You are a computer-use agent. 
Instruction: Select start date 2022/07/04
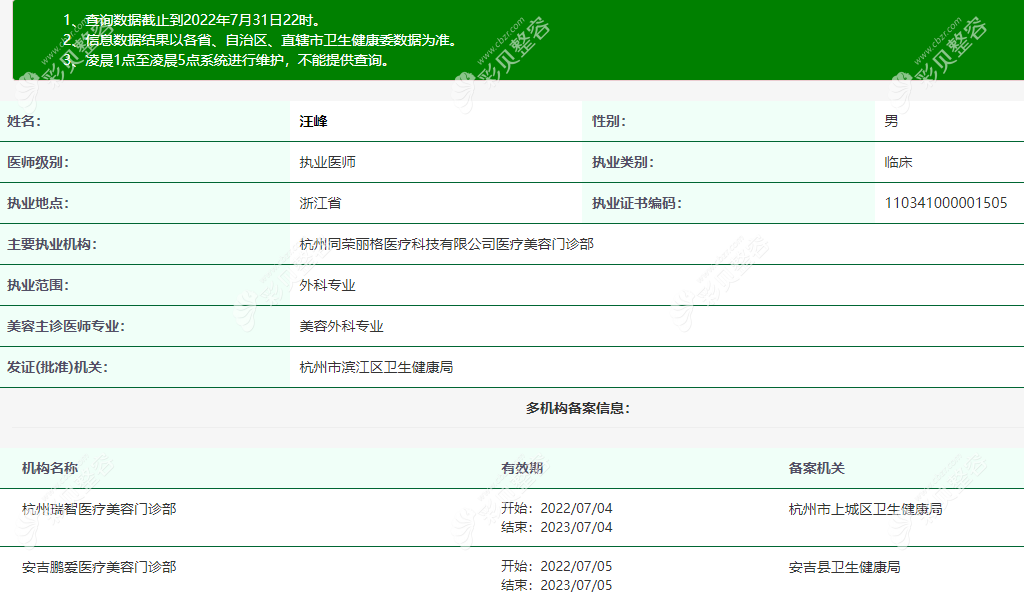576,509
